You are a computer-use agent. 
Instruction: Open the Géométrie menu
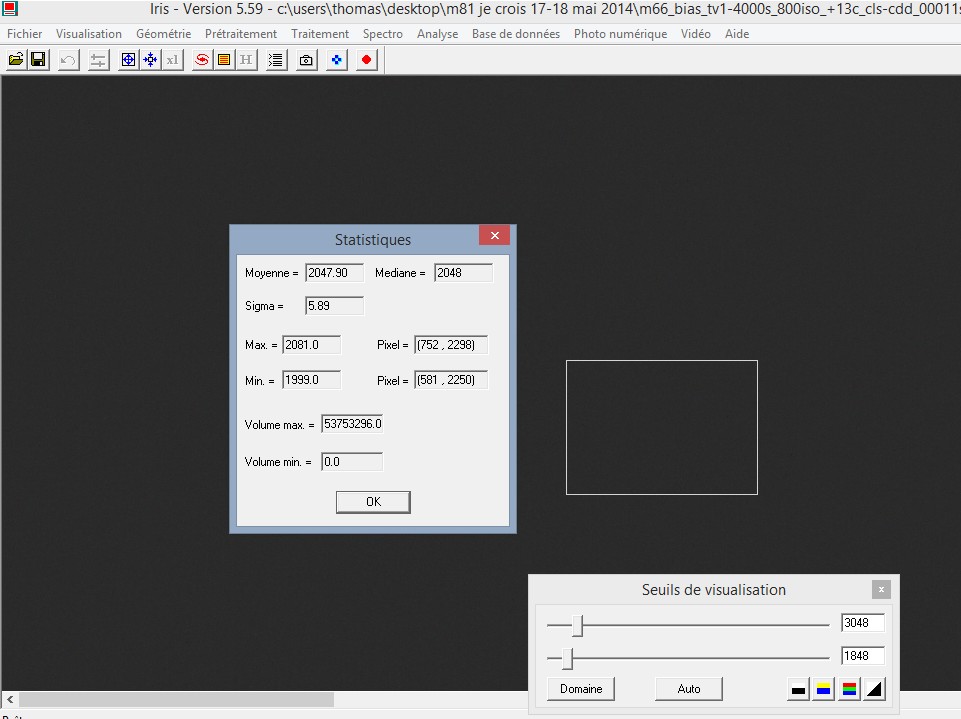[x=164, y=34]
